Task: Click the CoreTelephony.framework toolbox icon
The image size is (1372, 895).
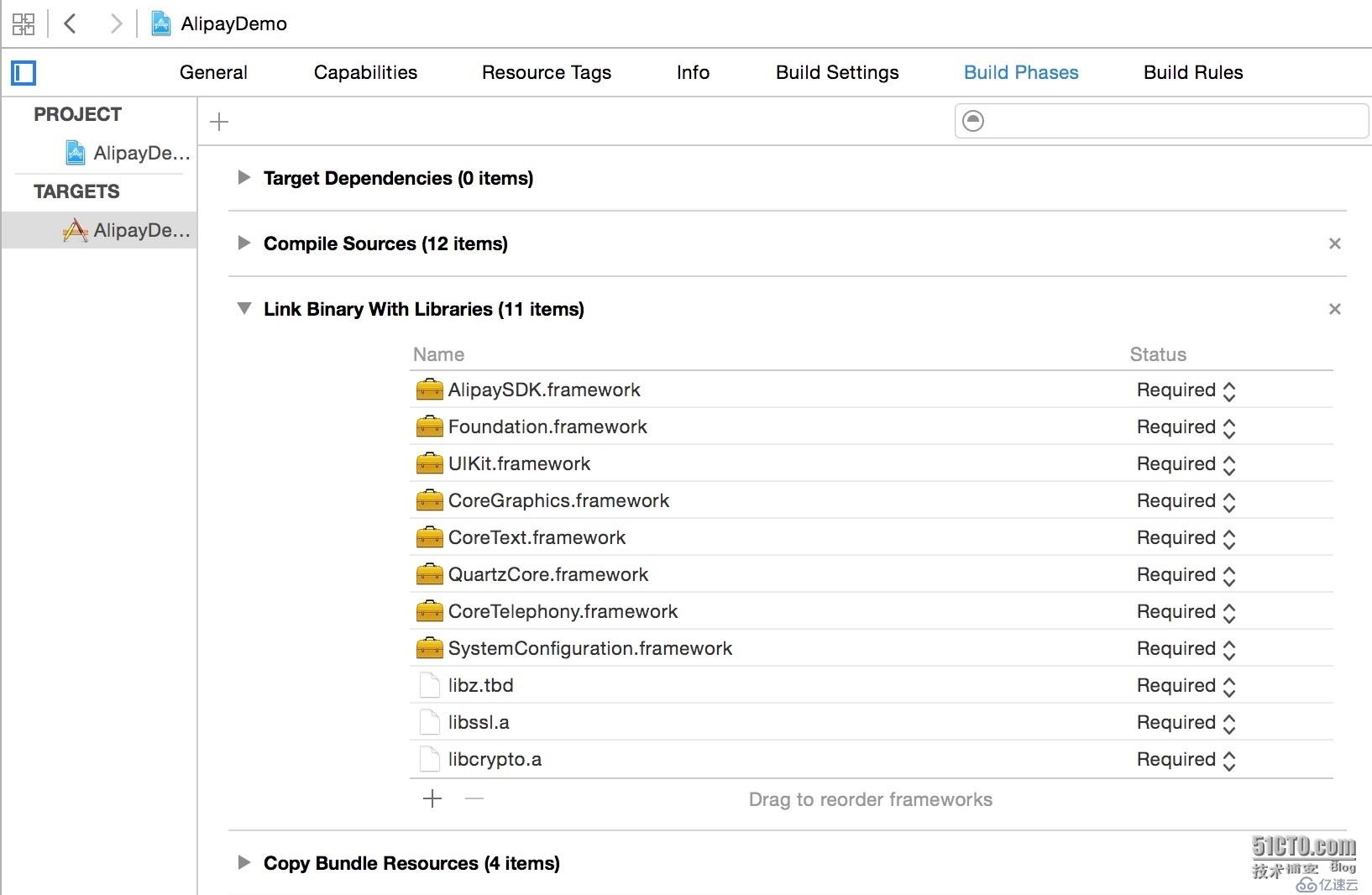Action: coord(429,611)
